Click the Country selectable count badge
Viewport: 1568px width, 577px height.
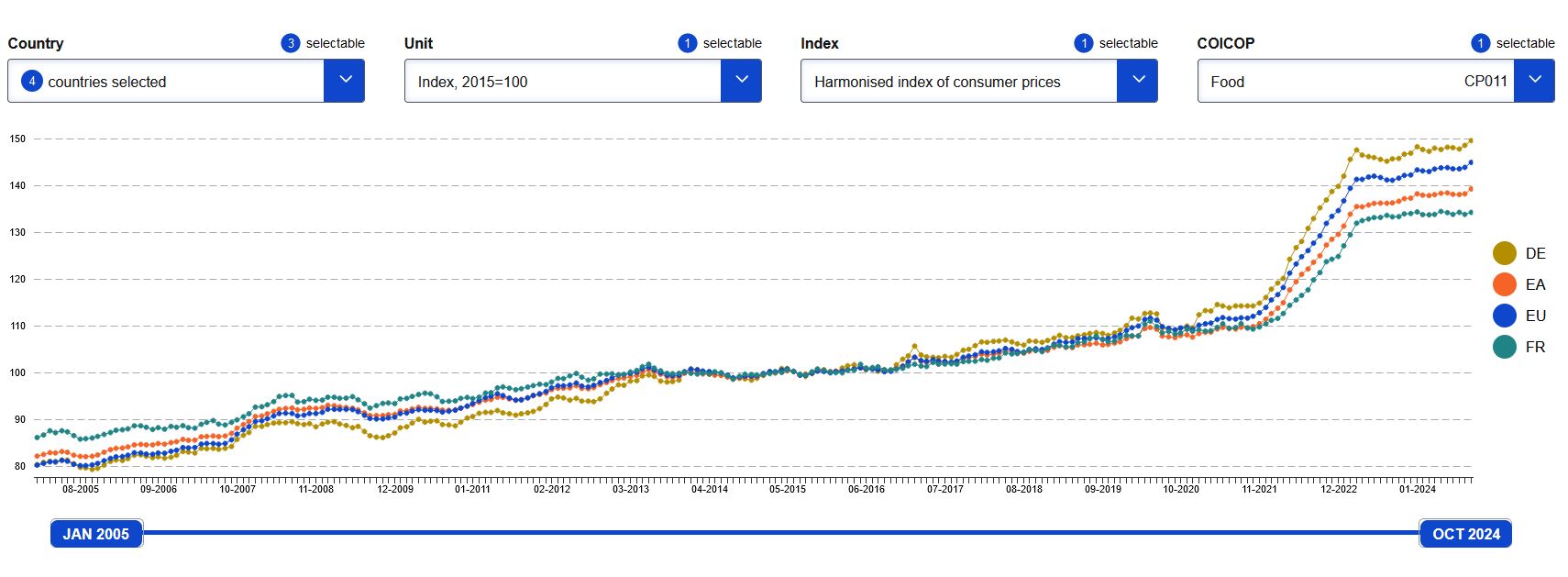point(291,43)
